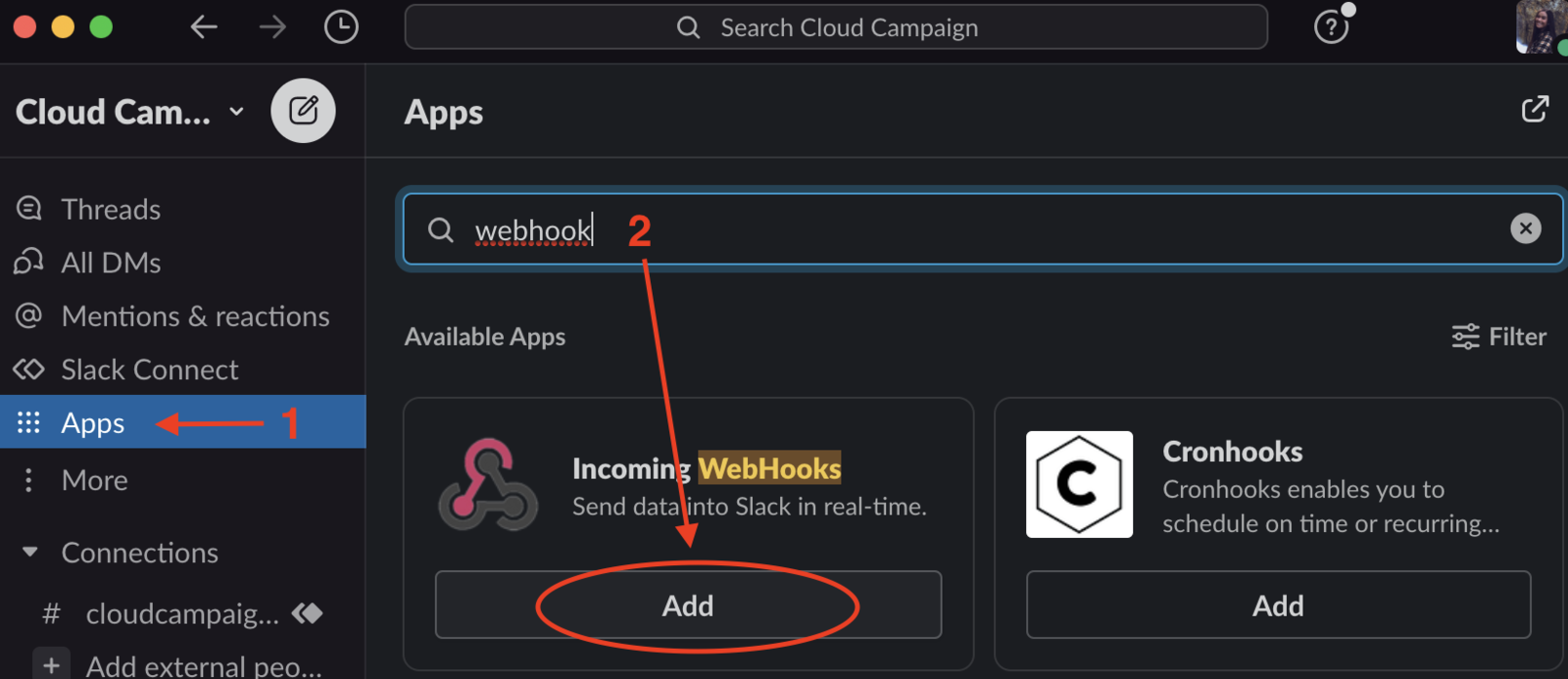The height and width of the screenshot is (679, 1568).
Task: Go back using the left arrow
Action: coord(204,27)
